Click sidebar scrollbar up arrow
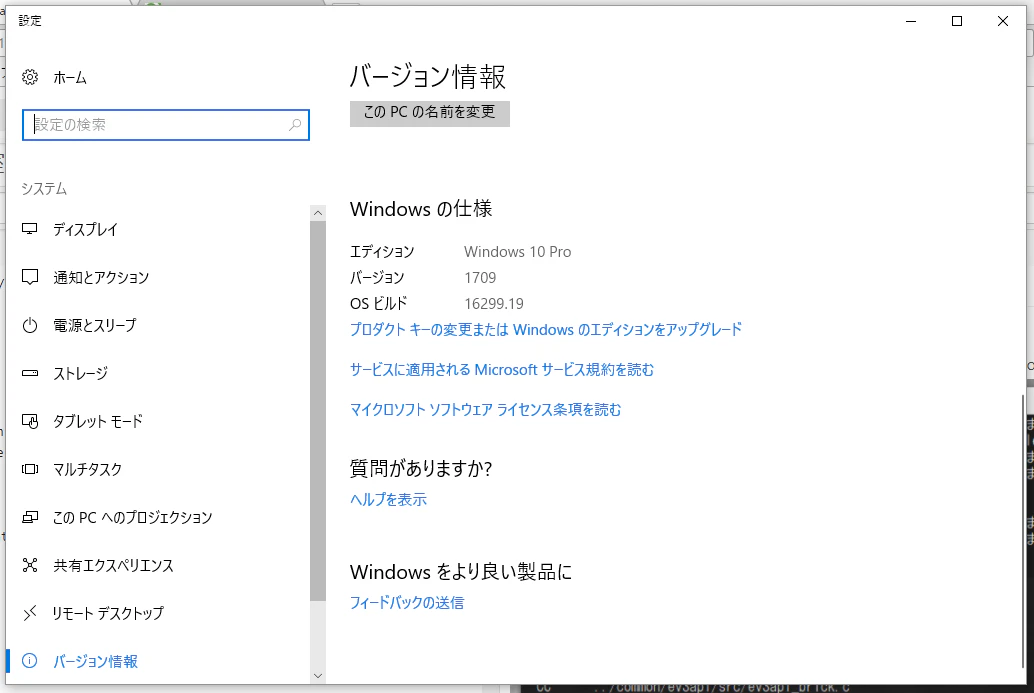The height and width of the screenshot is (693, 1034). 318,212
